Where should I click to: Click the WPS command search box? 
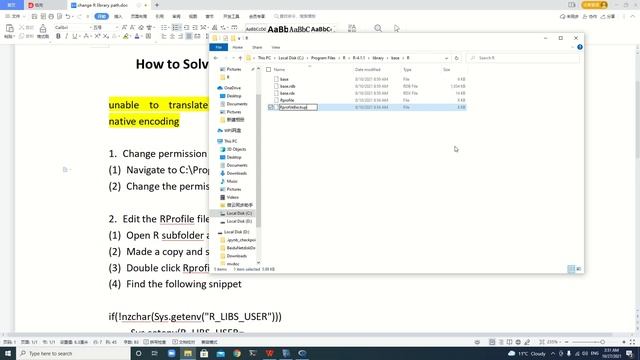[296, 16]
